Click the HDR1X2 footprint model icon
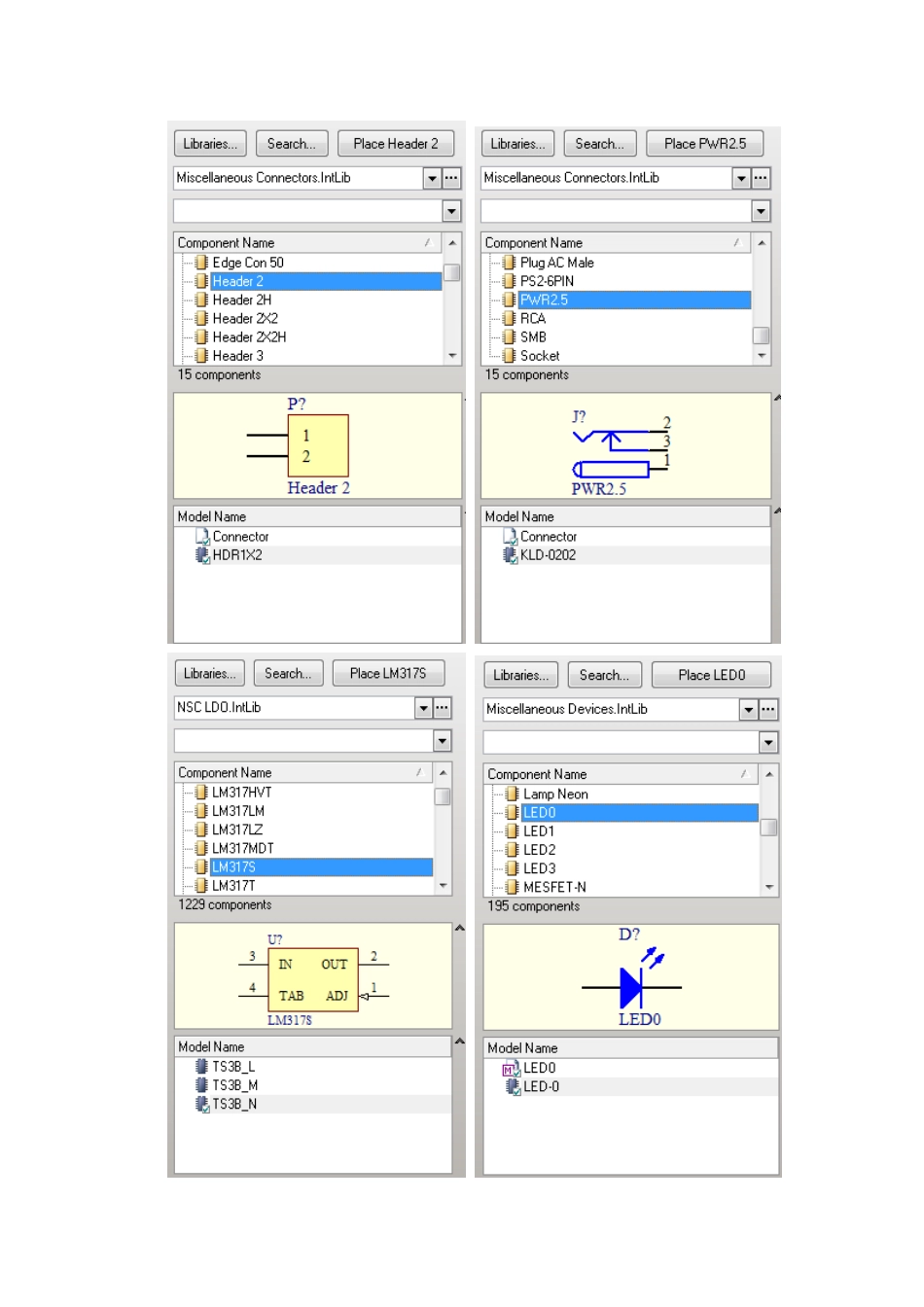This screenshot has width=924, height=1307. (x=202, y=555)
